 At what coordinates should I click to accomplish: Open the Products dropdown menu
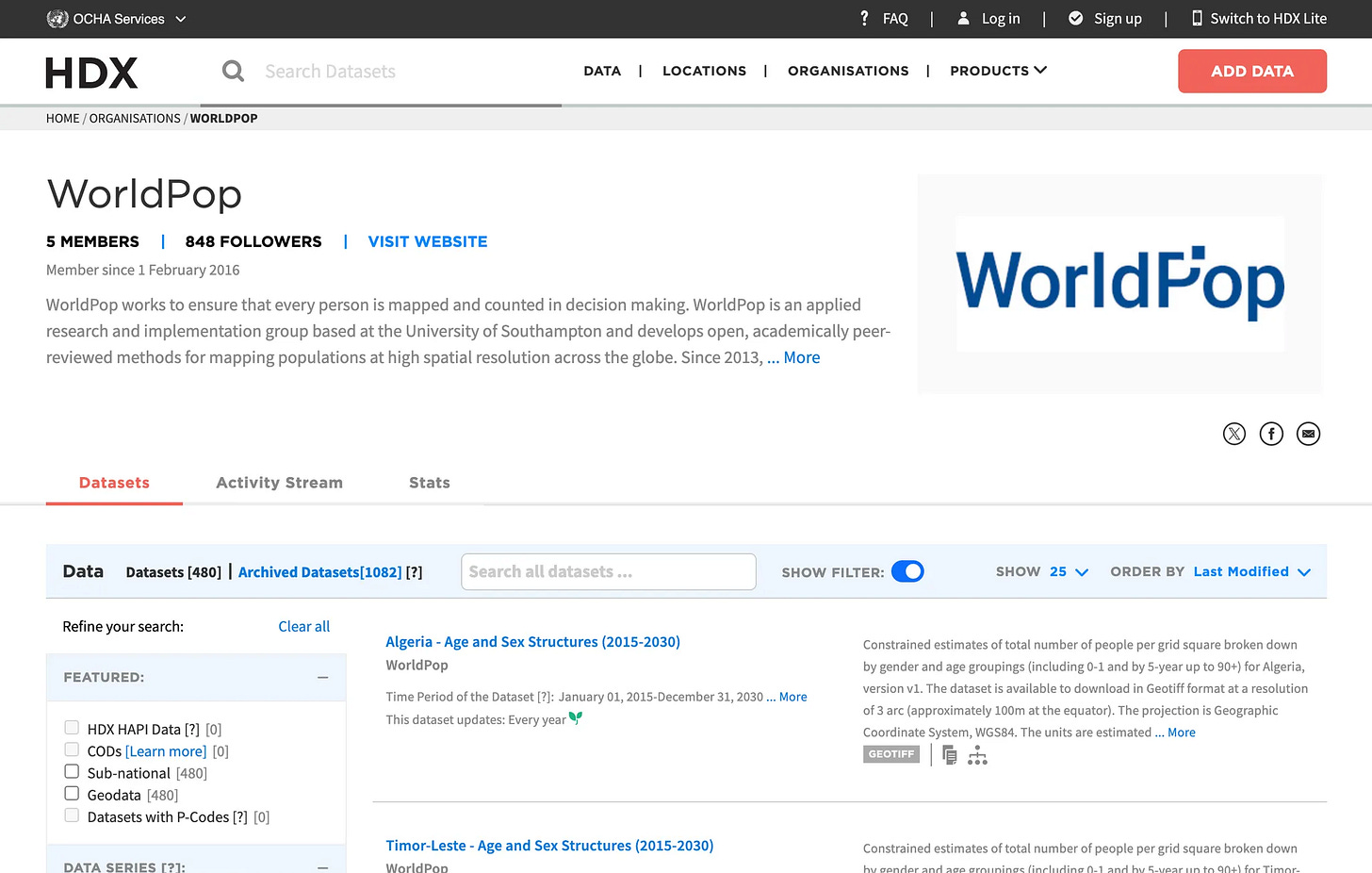(x=998, y=71)
